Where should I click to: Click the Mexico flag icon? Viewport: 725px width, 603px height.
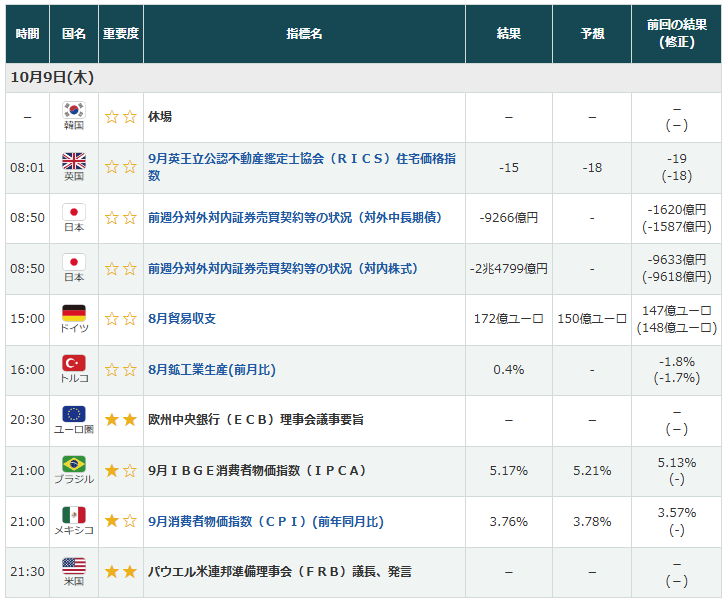(74, 514)
